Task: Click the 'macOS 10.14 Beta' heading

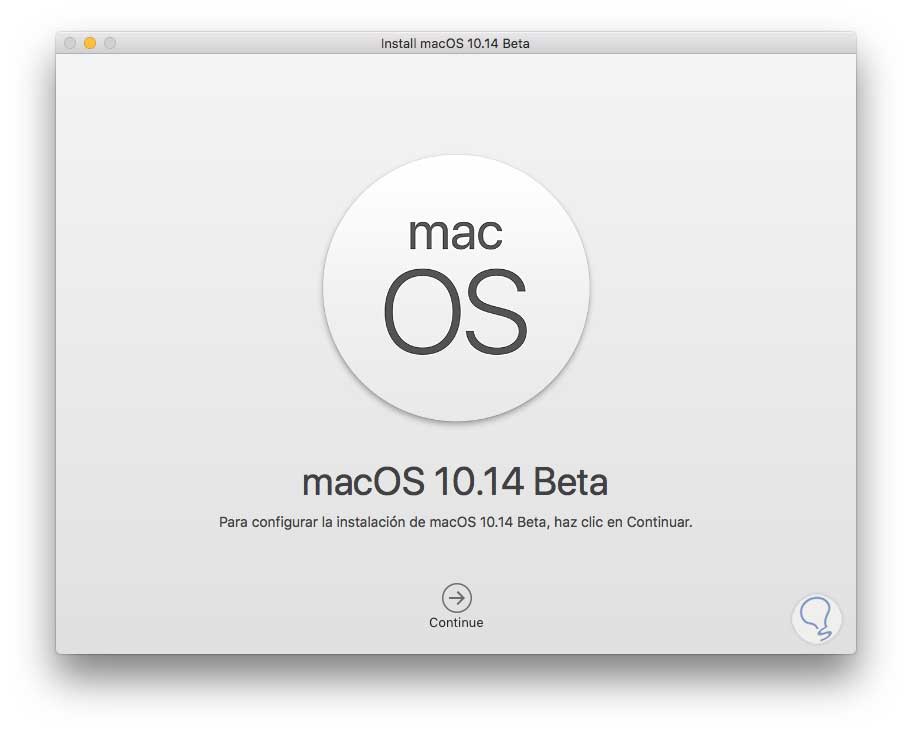Action: tap(455, 482)
